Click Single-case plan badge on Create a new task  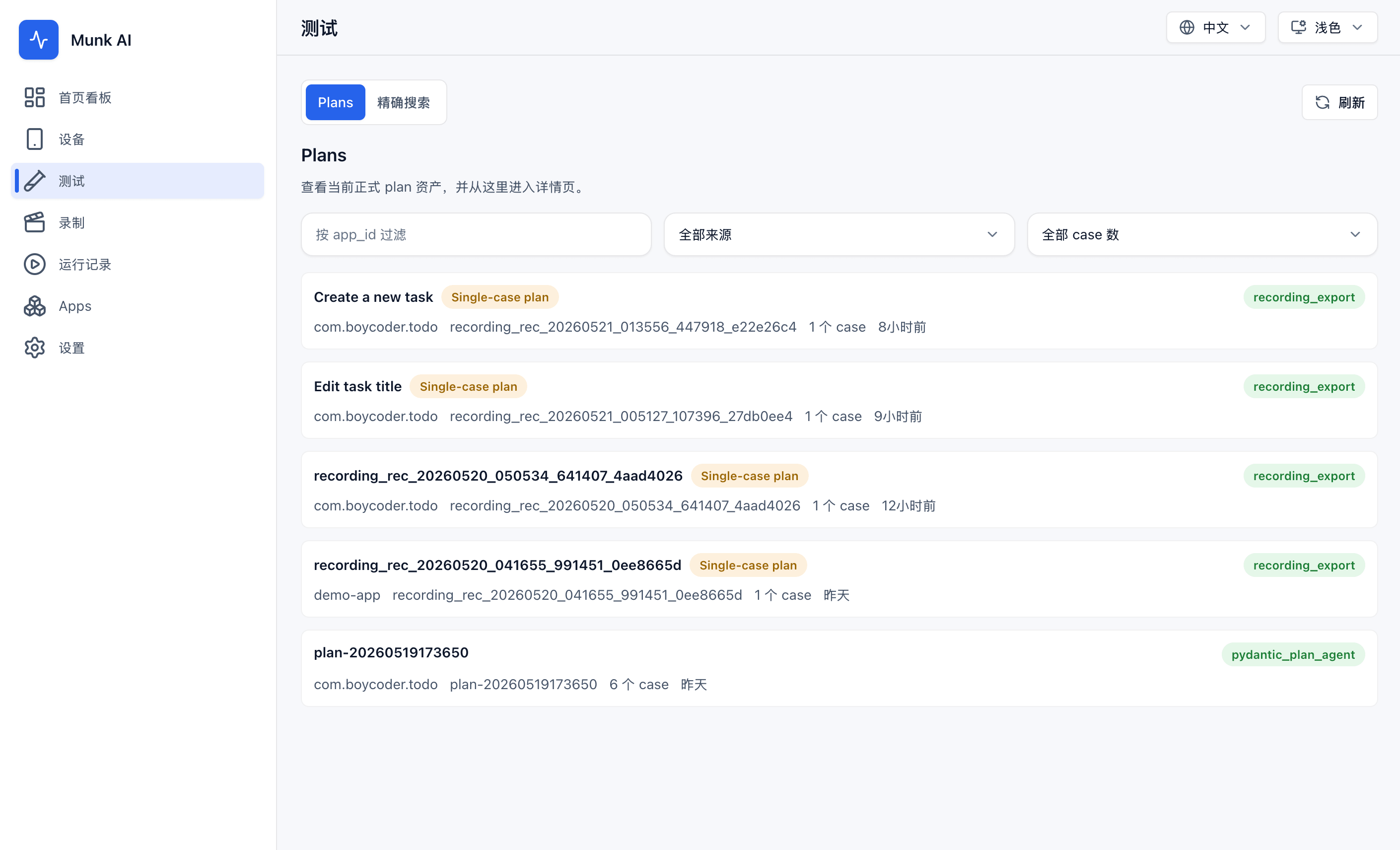pyautogui.click(x=500, y=297)
